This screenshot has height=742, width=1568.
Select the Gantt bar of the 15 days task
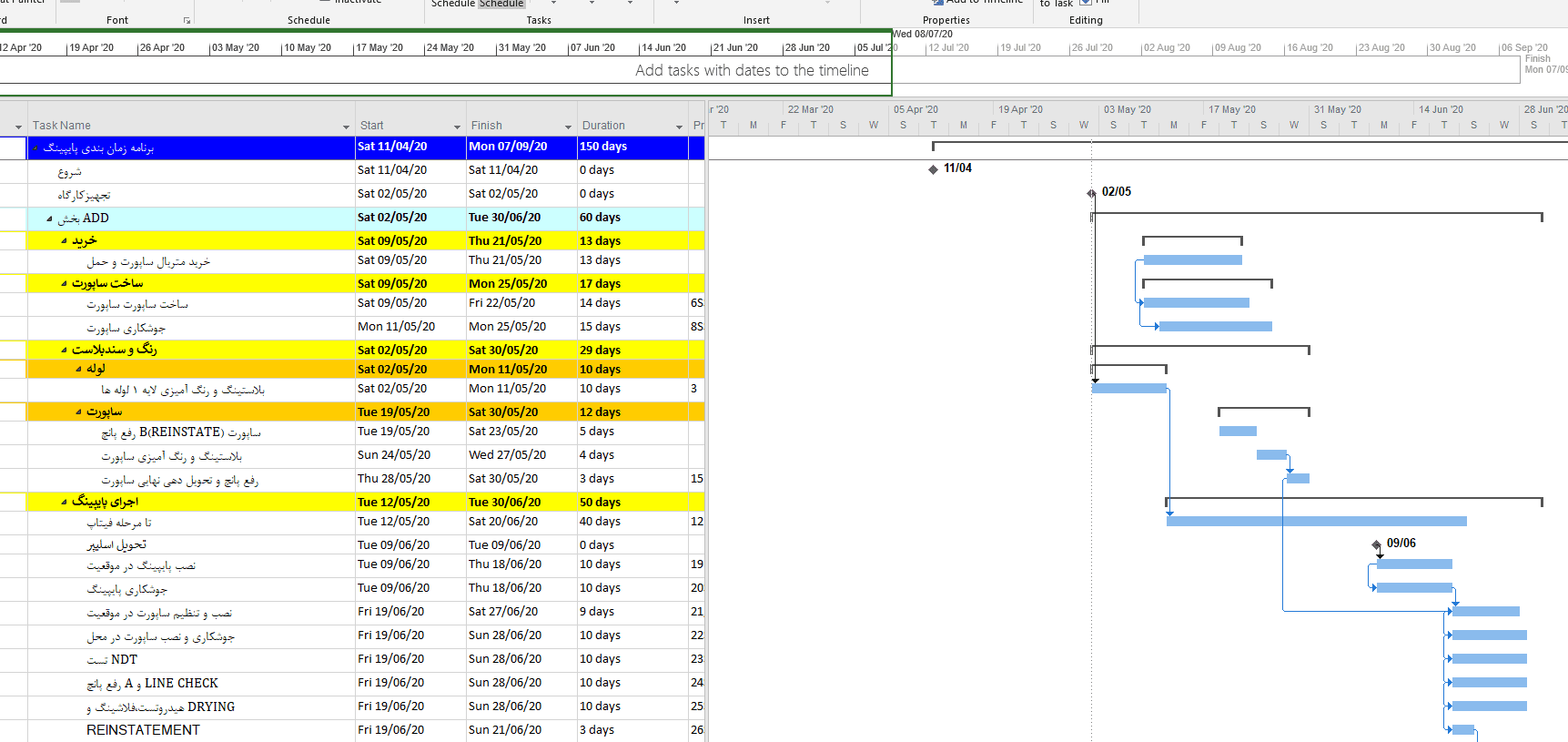[1215, 327]
